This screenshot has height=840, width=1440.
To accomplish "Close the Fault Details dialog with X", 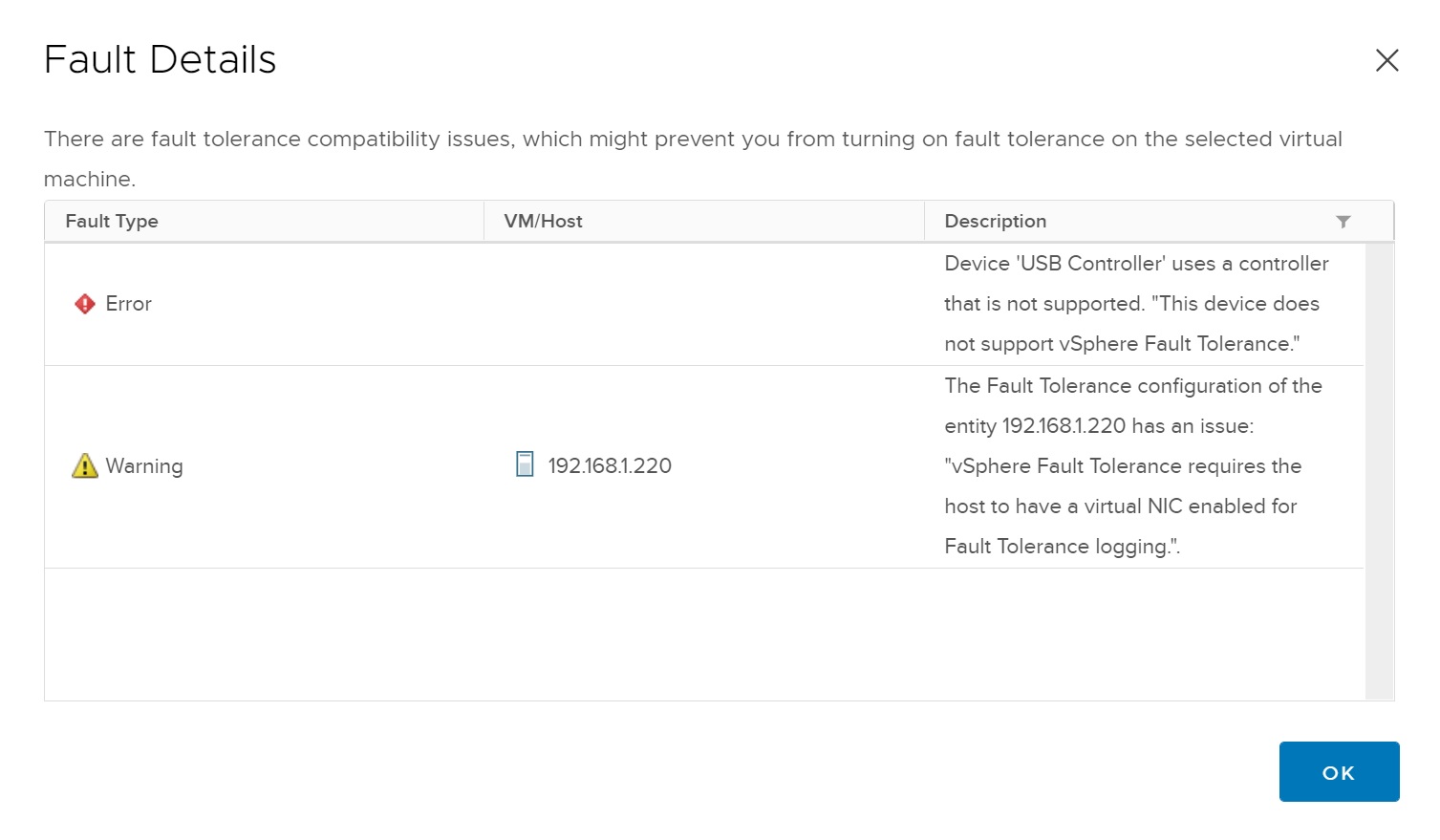I will pyautogui.click(x=1386, y=60).
